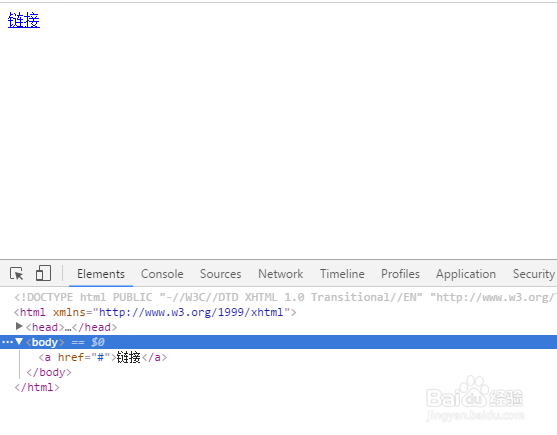This screenshot has height=435, width=557.
Task: Toggle the device toolbar icon
Action: click(x=43, y=273)
